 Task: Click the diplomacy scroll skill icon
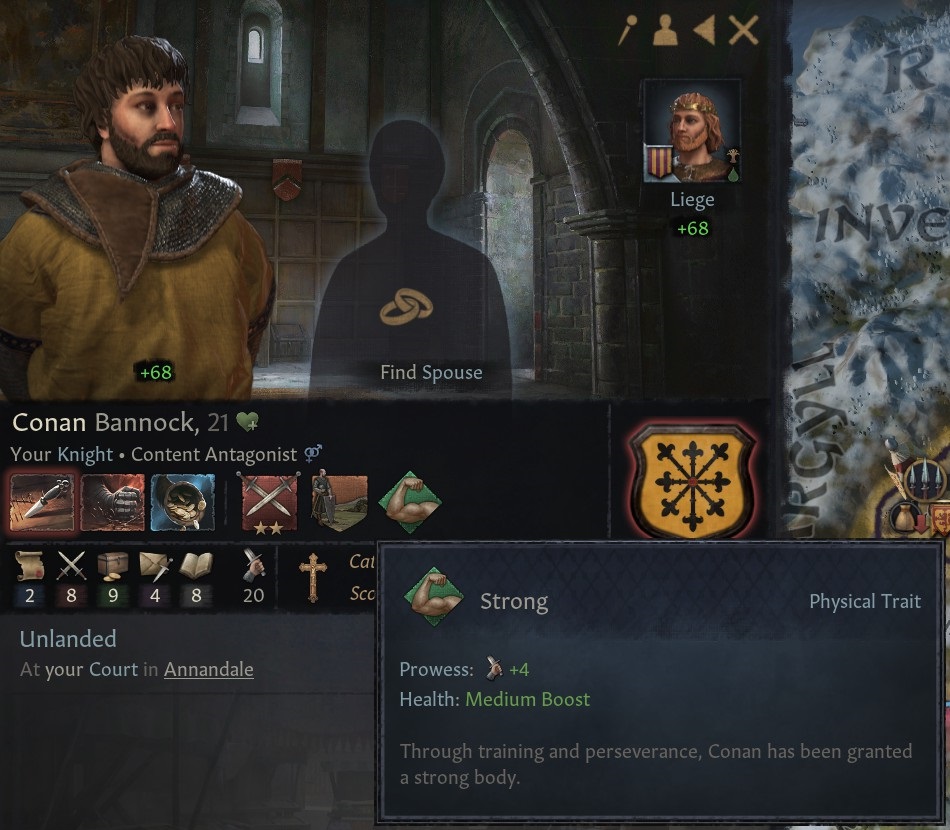tap(29, 566)
